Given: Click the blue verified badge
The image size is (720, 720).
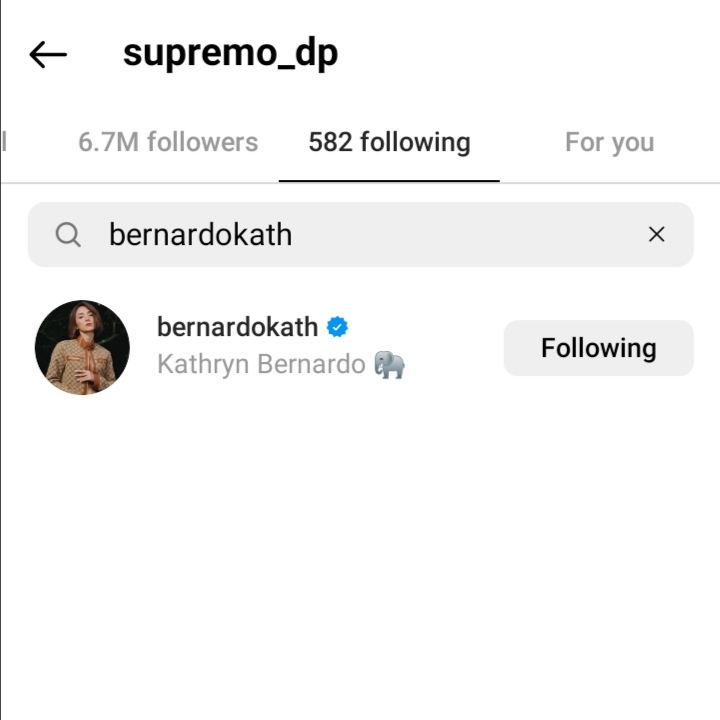Looking at the screenshot, I should coord(338,327).
